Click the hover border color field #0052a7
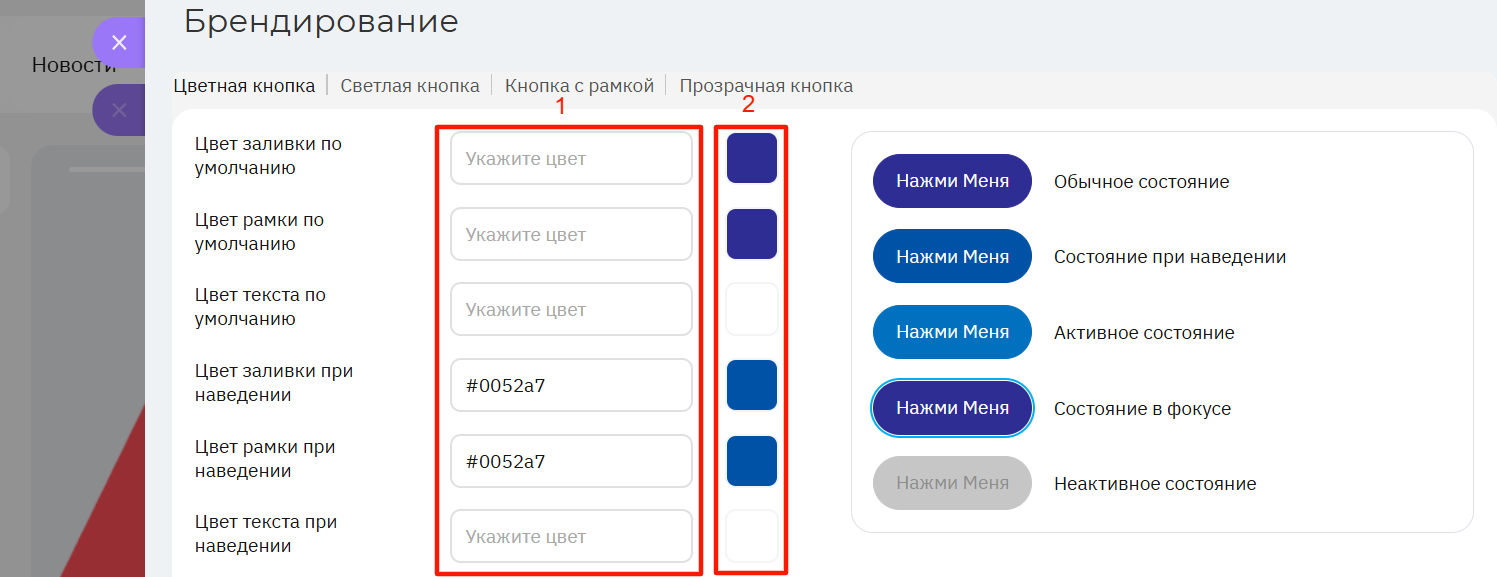Screen dimensions: 1497x577 (x=571, y=462)
